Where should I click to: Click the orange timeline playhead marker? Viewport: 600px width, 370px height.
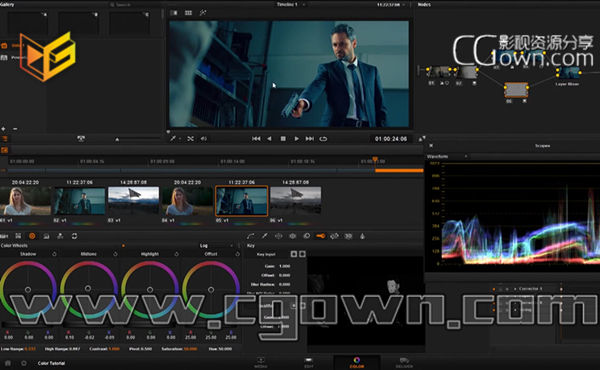[375, 159]
